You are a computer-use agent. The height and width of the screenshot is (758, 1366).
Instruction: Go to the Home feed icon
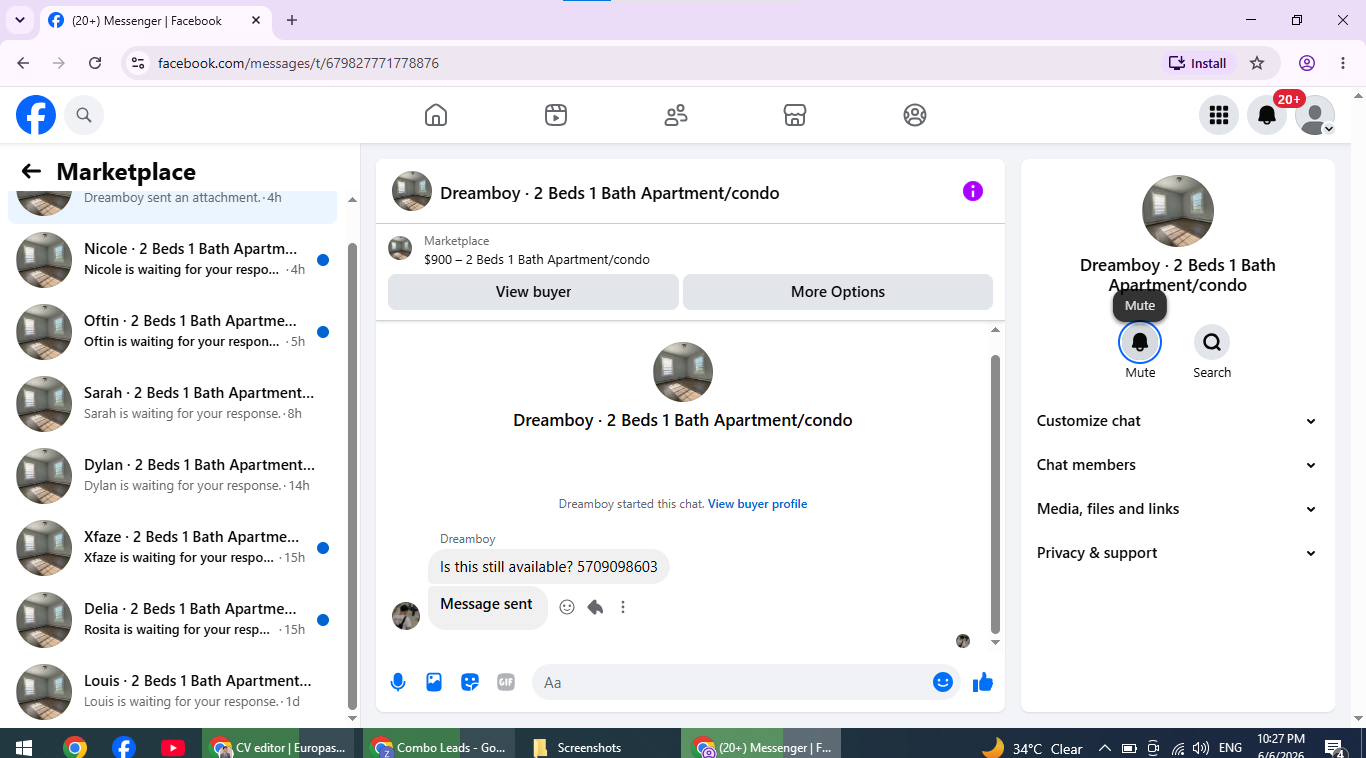[x=436, y=115]
